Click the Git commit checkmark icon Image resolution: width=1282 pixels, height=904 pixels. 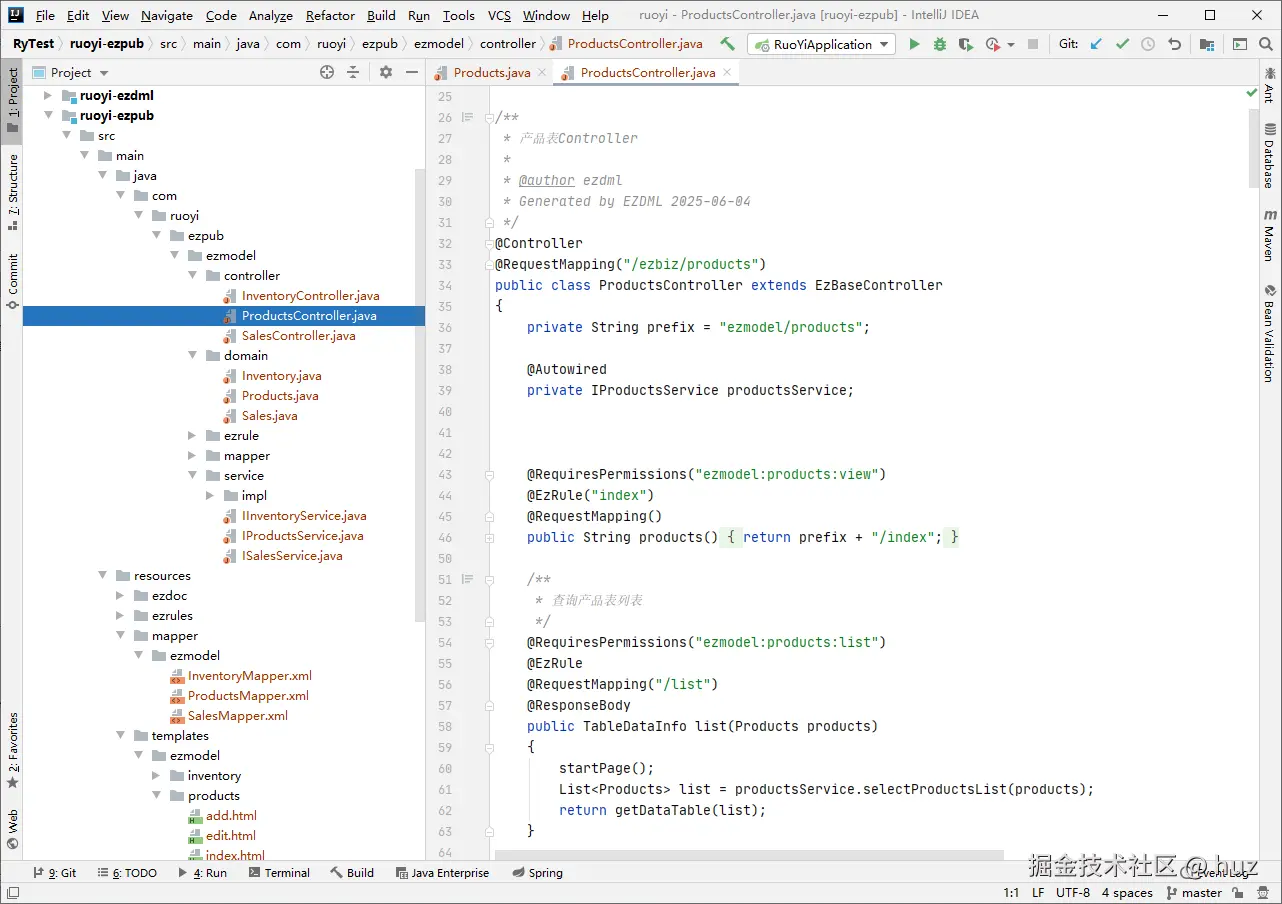click(1122, 44)
